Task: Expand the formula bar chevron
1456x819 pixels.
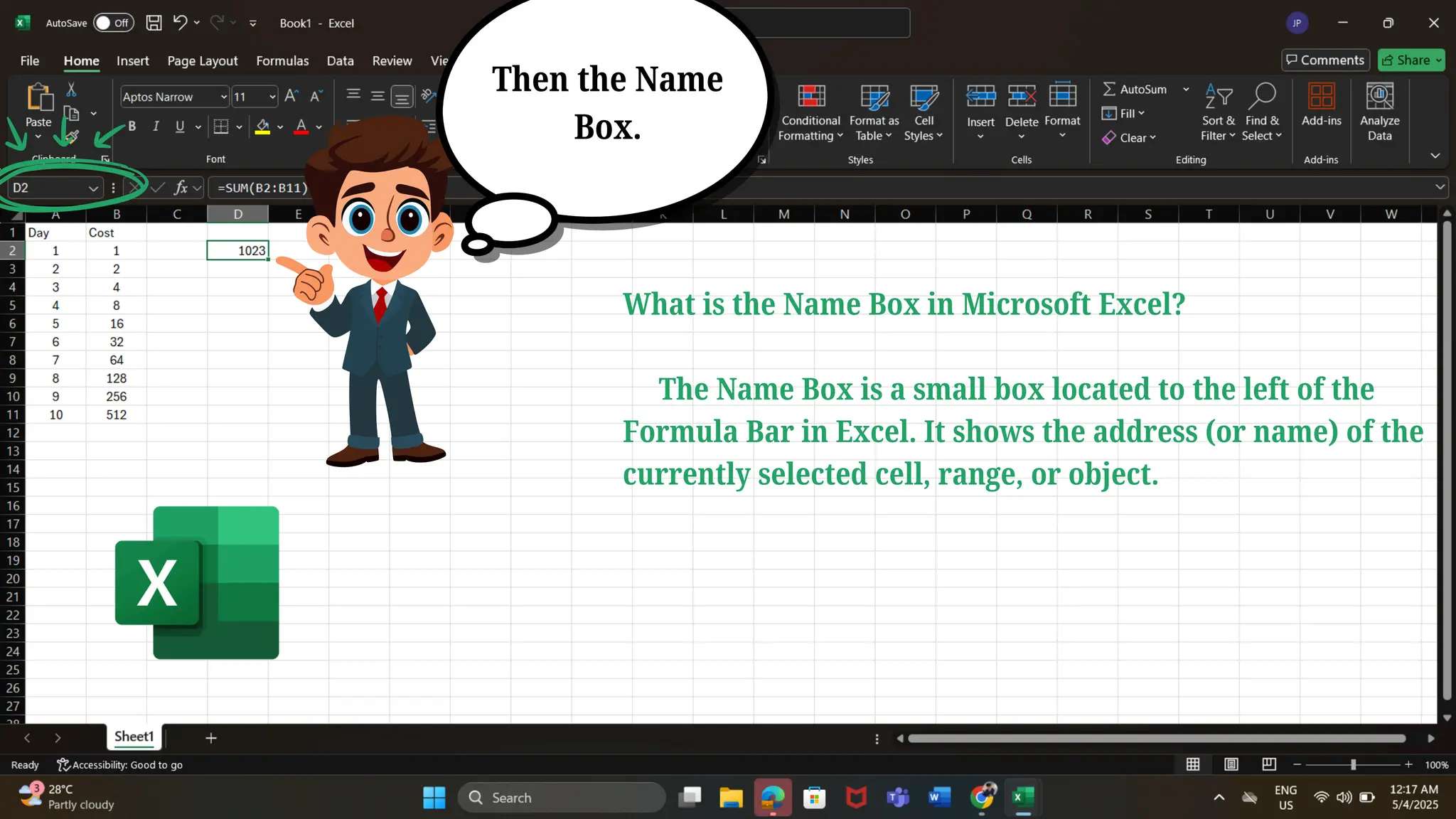Action: tap(1440, 187)
